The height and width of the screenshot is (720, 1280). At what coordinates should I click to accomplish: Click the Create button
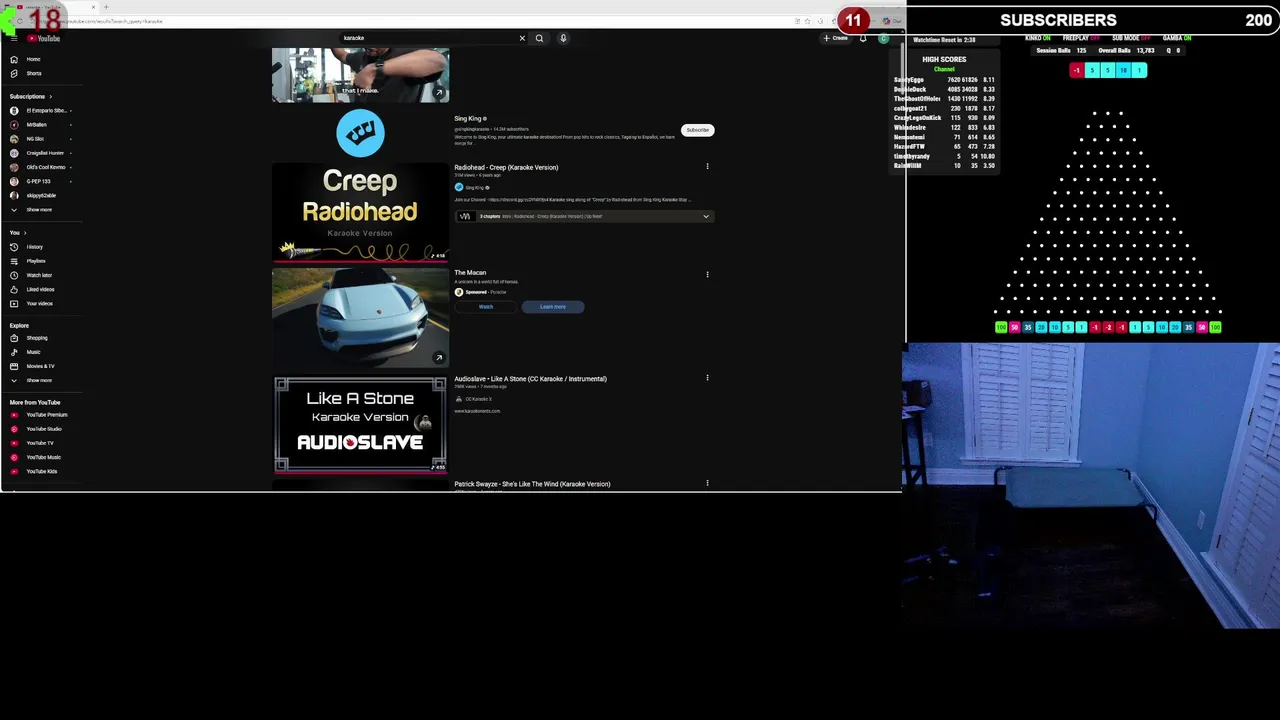coord(835,38)
